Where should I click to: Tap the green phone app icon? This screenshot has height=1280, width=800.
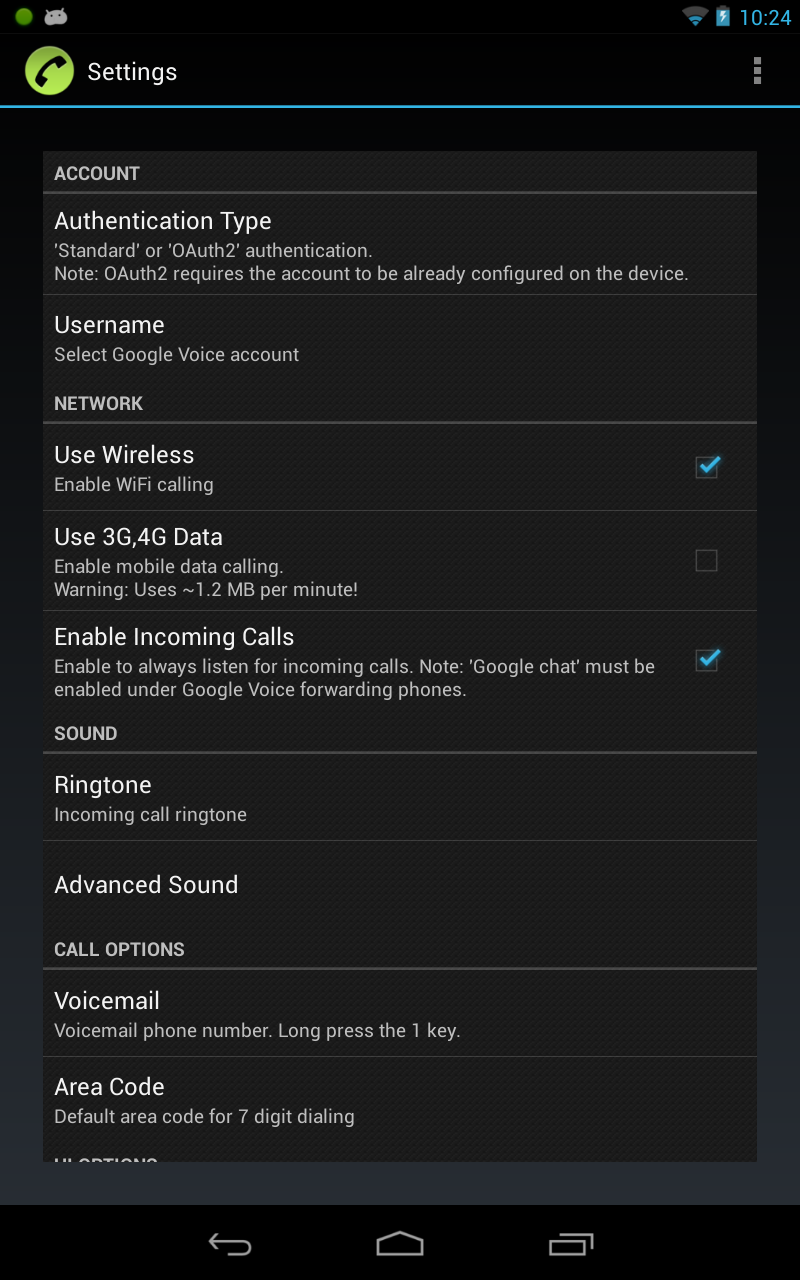[x=49, y=71]
